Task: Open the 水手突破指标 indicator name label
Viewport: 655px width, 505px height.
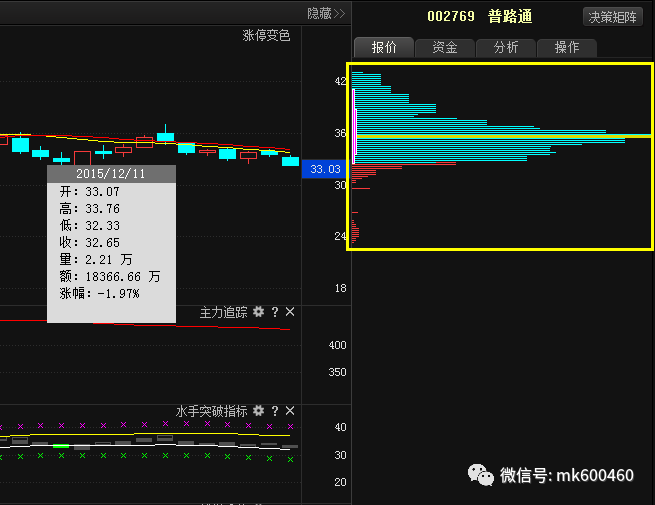Action: (x=211, y=411)
